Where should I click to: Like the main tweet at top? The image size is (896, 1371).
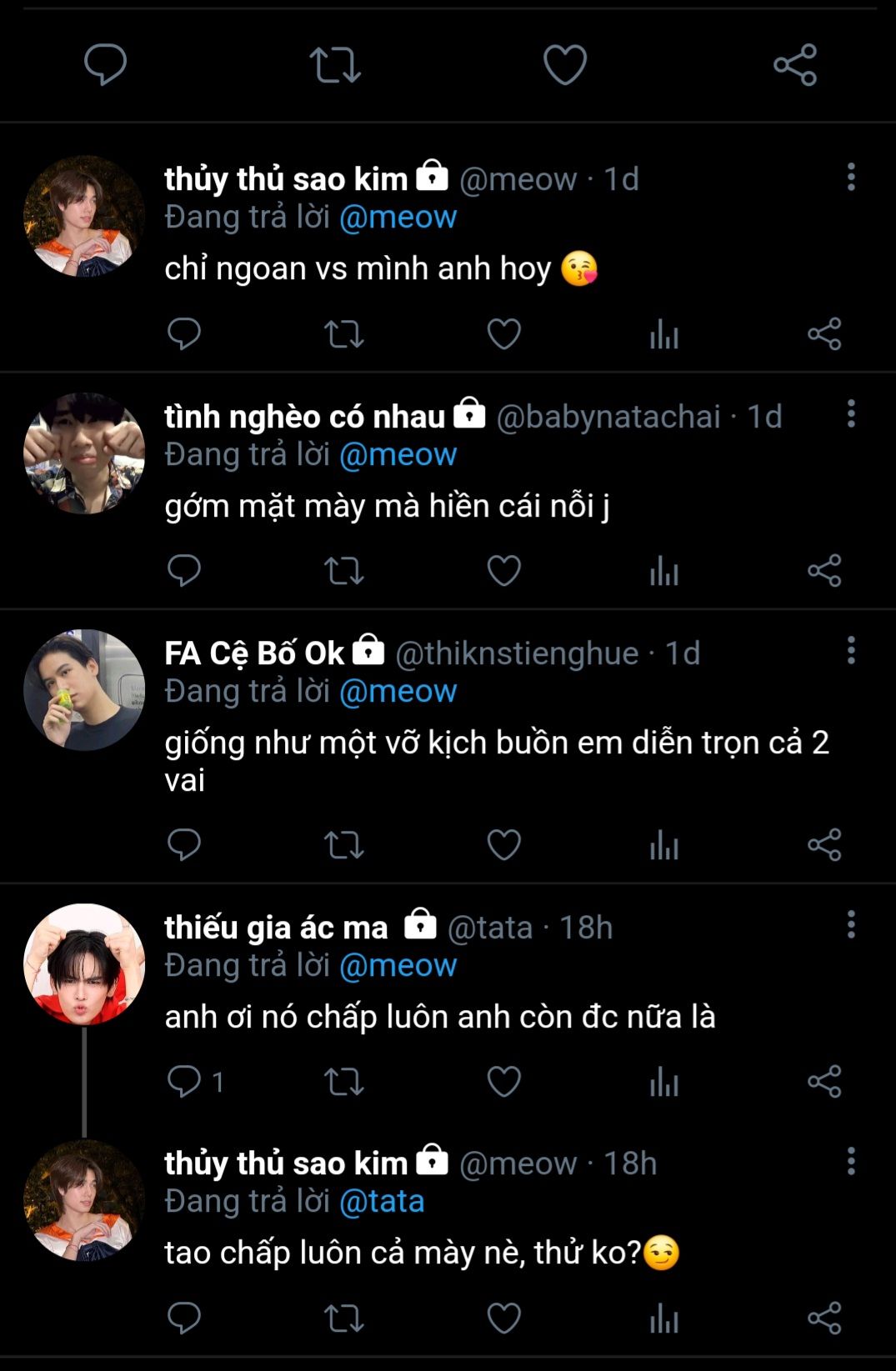[x=565, y=65]
